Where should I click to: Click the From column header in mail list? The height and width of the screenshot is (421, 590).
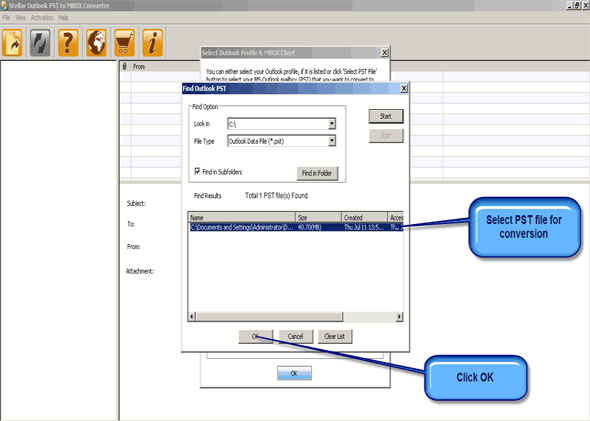[139, 67]
